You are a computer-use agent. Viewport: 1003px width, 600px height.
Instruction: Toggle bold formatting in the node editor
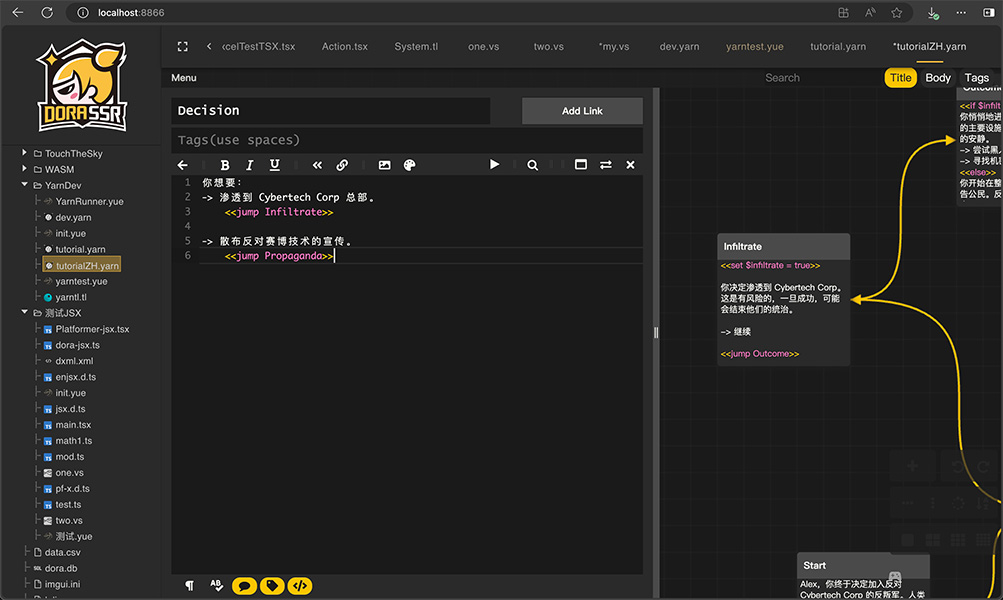point(225,165)
